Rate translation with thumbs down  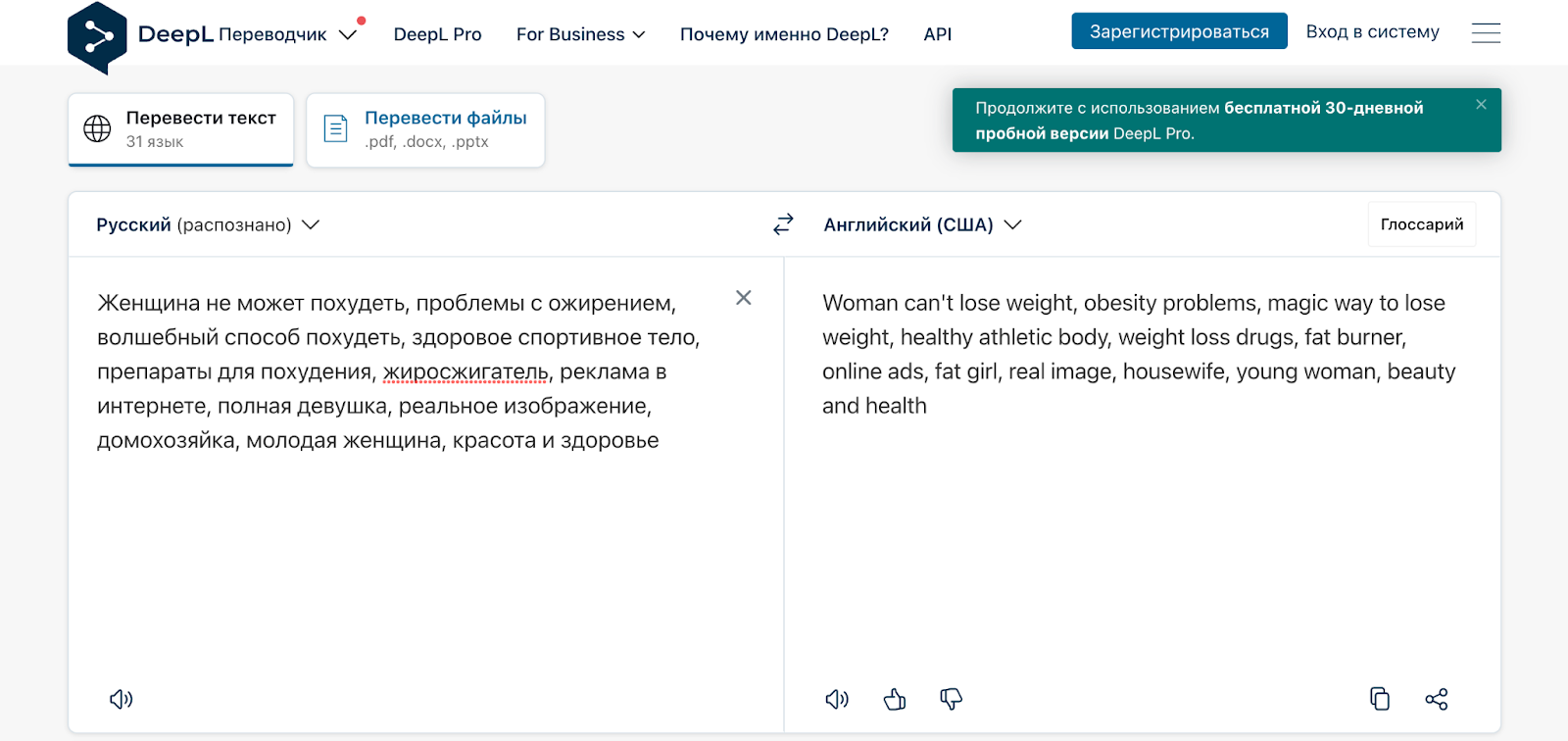pyautogui.click(x=951, y=699)
